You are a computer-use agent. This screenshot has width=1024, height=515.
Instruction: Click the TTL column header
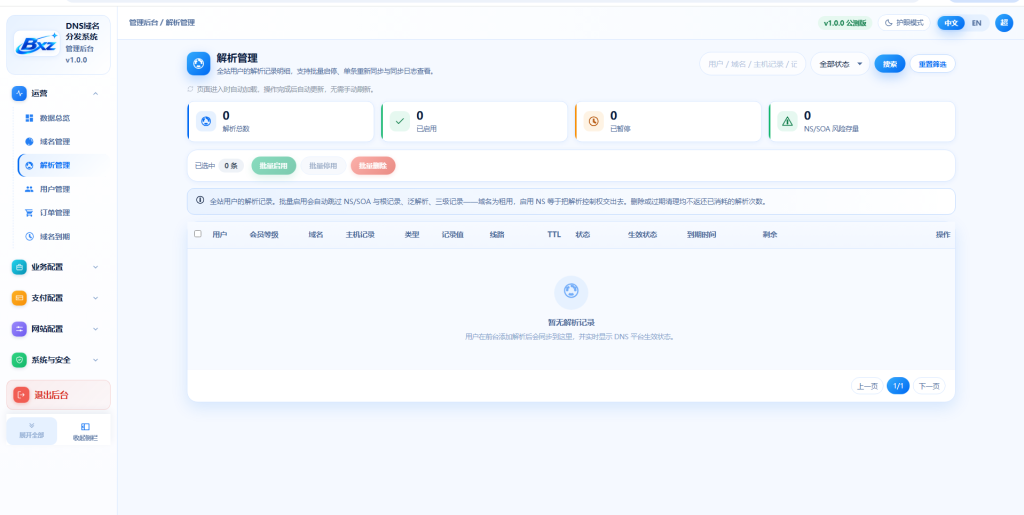click(x=554, y=234)
